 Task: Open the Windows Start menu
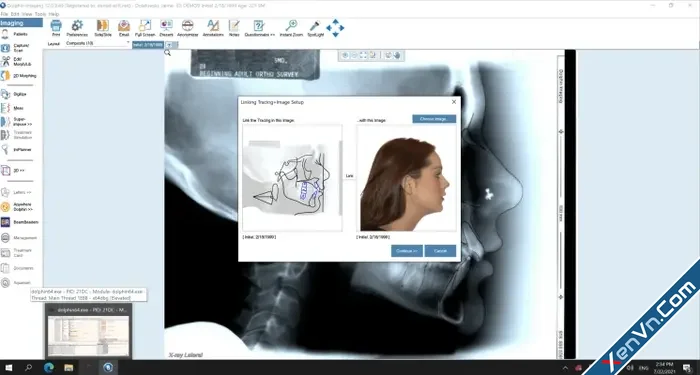pos(8,368)
